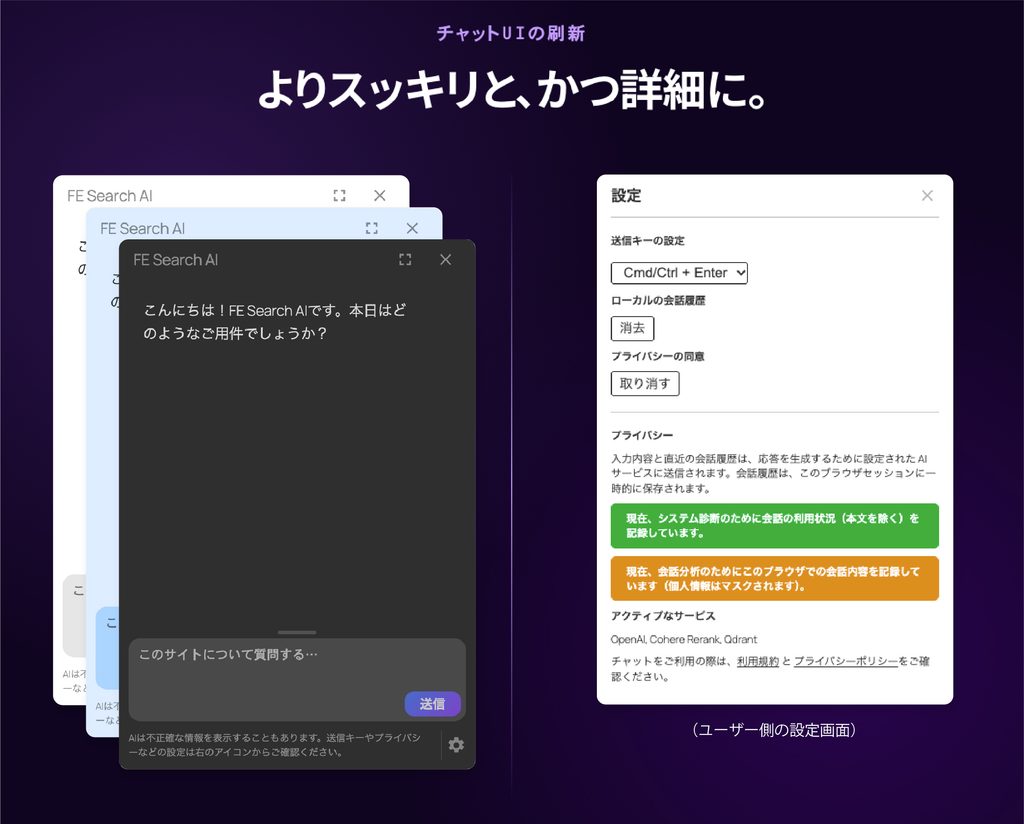Click the チャットUIの刷新 subtitle

[511, 33]
